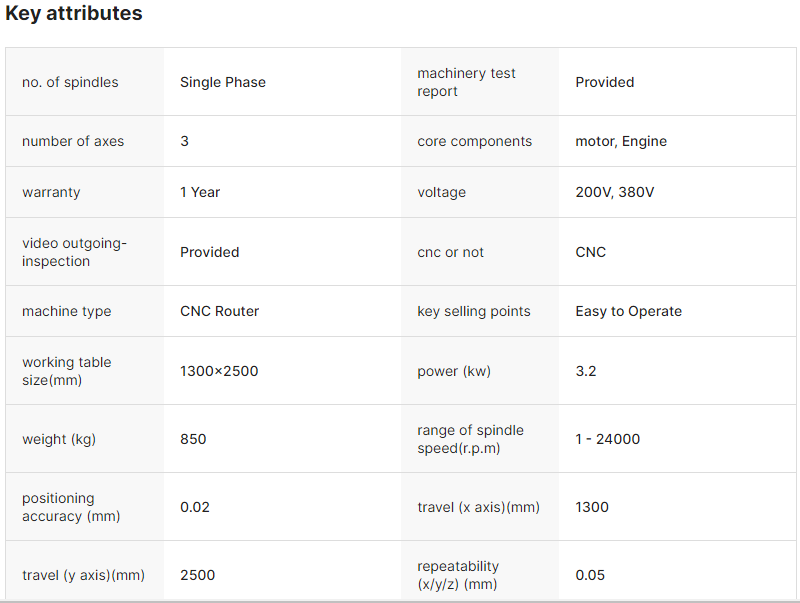
Task: Select the travel y axis value '2500'
Action: tap(197, 575)
